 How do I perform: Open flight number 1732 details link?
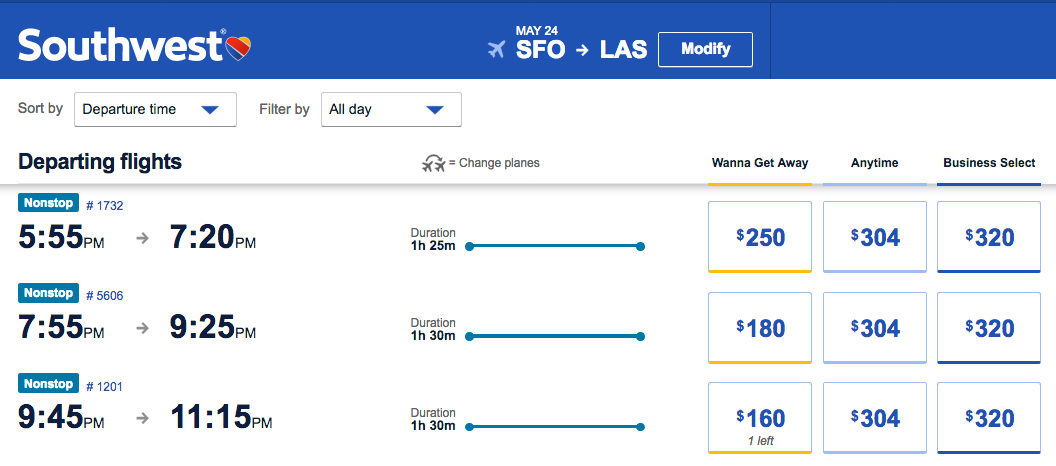(x=104, y=205)
